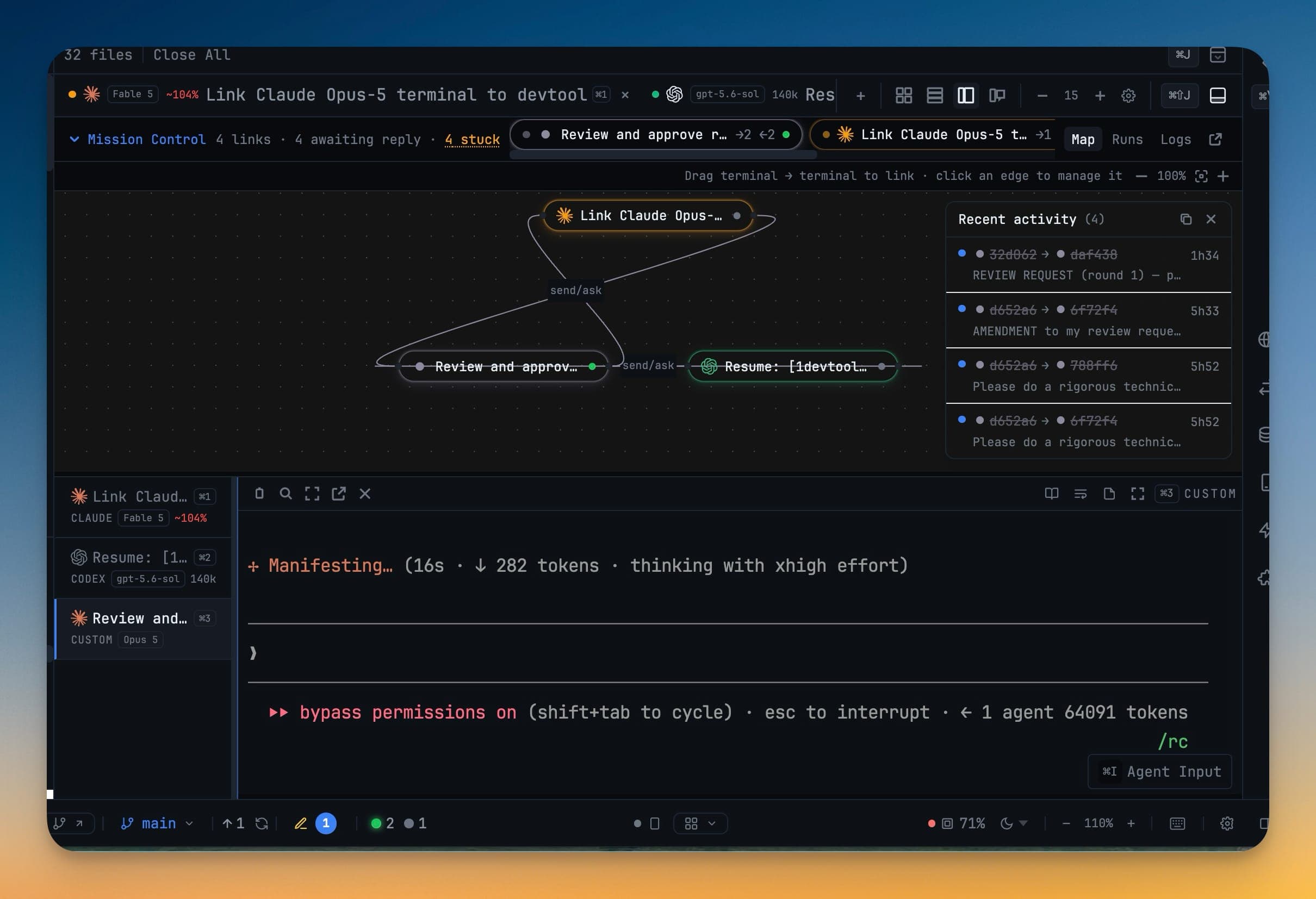Switch to the Runs tab
This screenshot has width=1316, height=899.
pyautogui.click(x=1127, y=139)
